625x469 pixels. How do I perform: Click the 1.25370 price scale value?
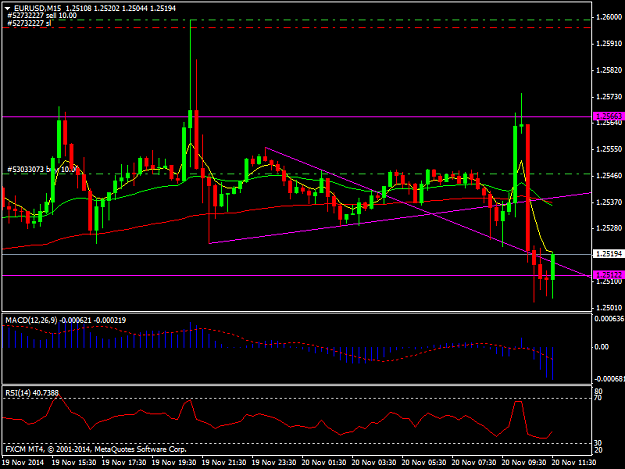[609, 202]
